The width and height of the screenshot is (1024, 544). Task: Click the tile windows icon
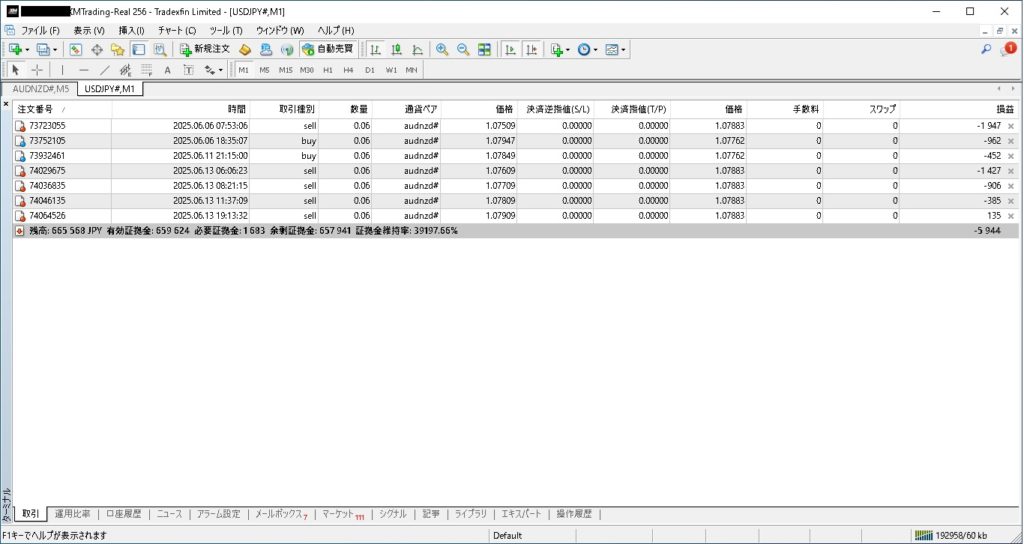[485, 49]
